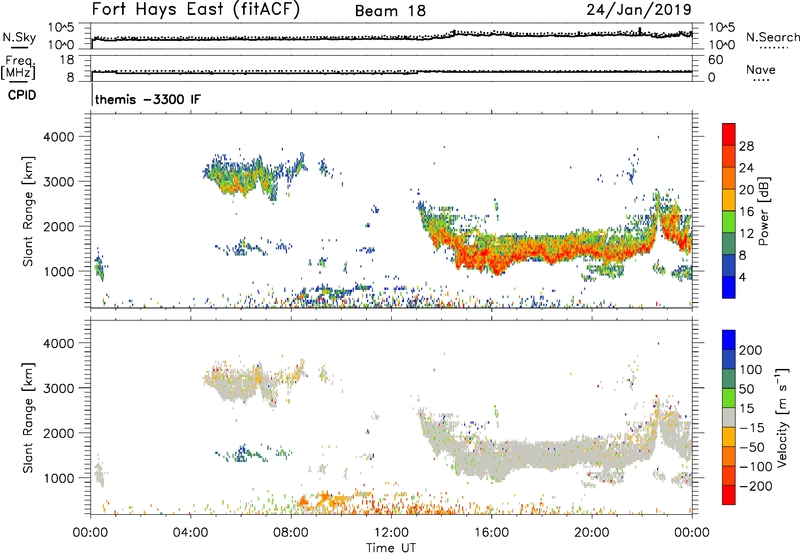Click the "-15" label on the velocity colorbar
Image resolution: width=800 pixels, height=554 pixels.
pyautogui.click(x=752, y=428)
